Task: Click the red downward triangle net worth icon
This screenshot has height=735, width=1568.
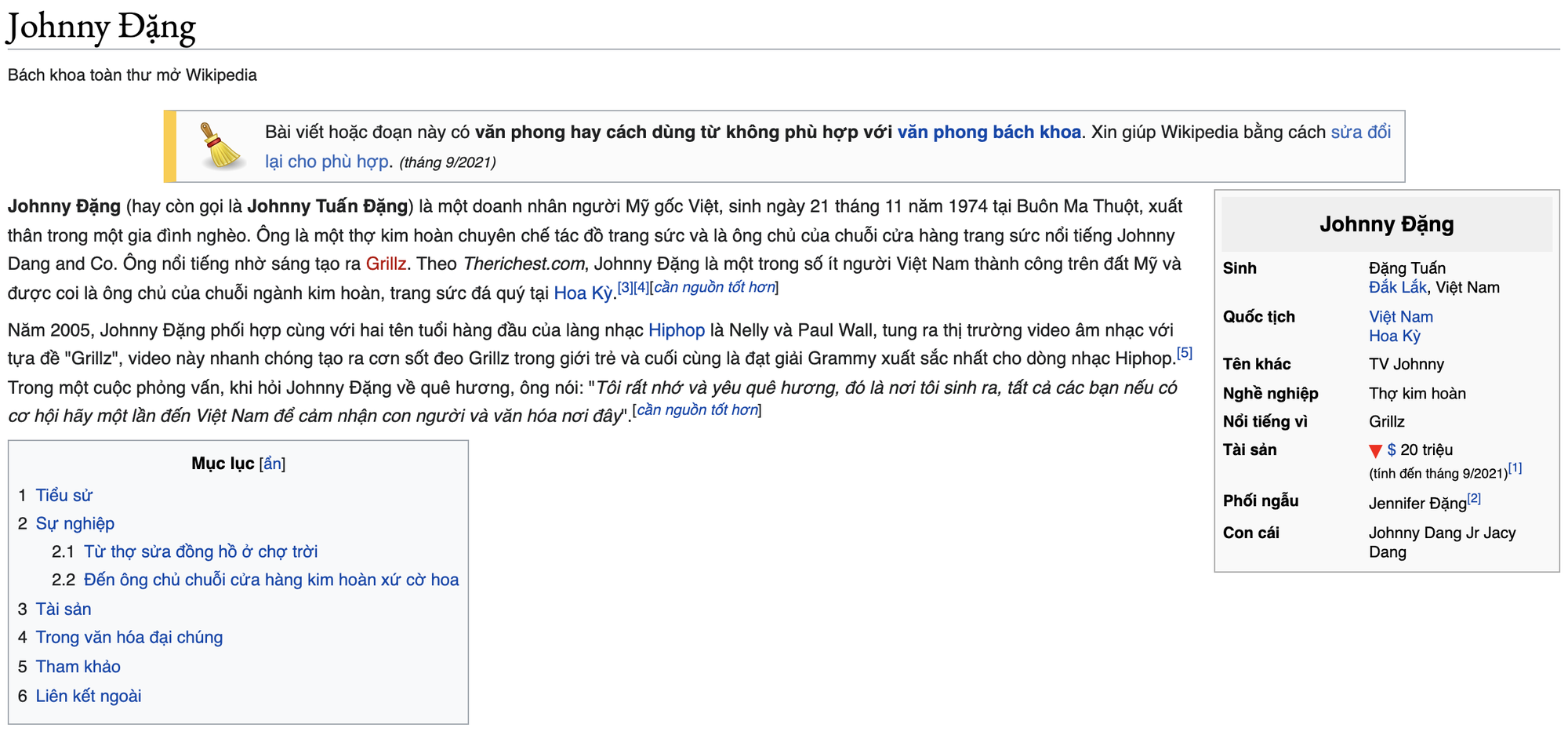Action: (x=1375, y=451)
